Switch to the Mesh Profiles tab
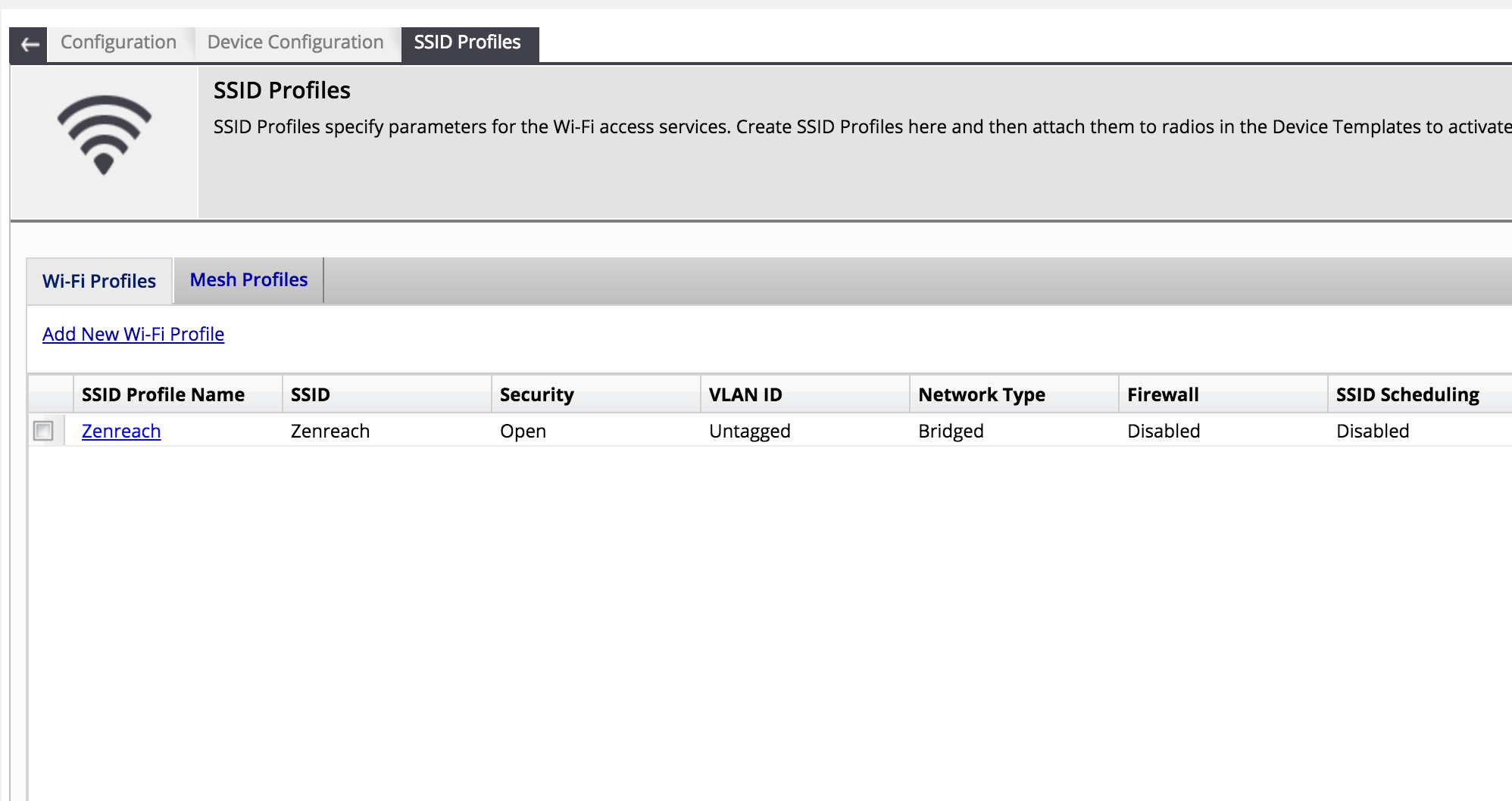 248,279
